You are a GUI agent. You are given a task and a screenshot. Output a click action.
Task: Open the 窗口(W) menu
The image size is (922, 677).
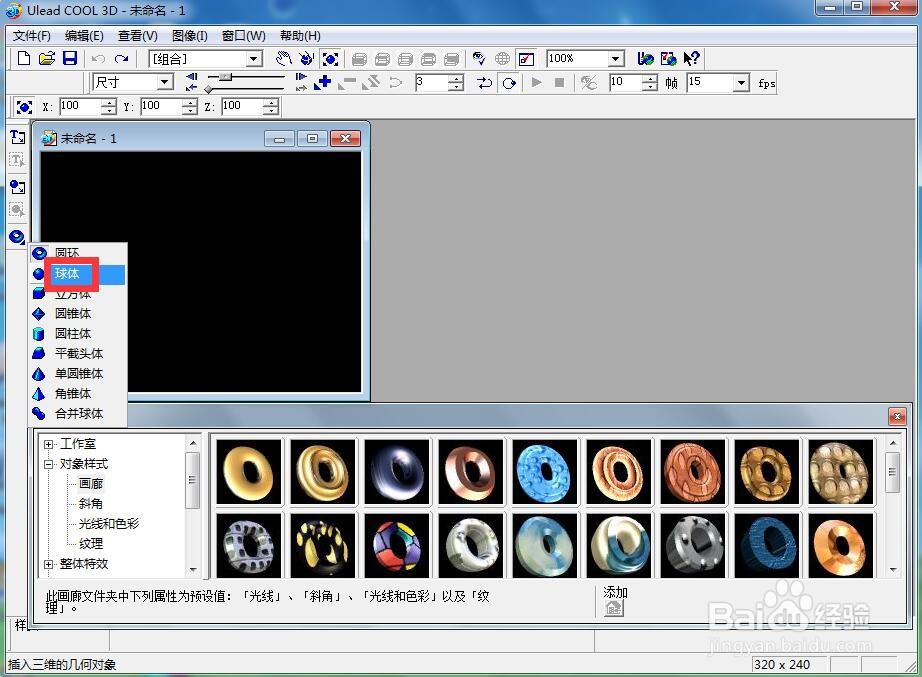pyautogui.click(x=243, y=36)
